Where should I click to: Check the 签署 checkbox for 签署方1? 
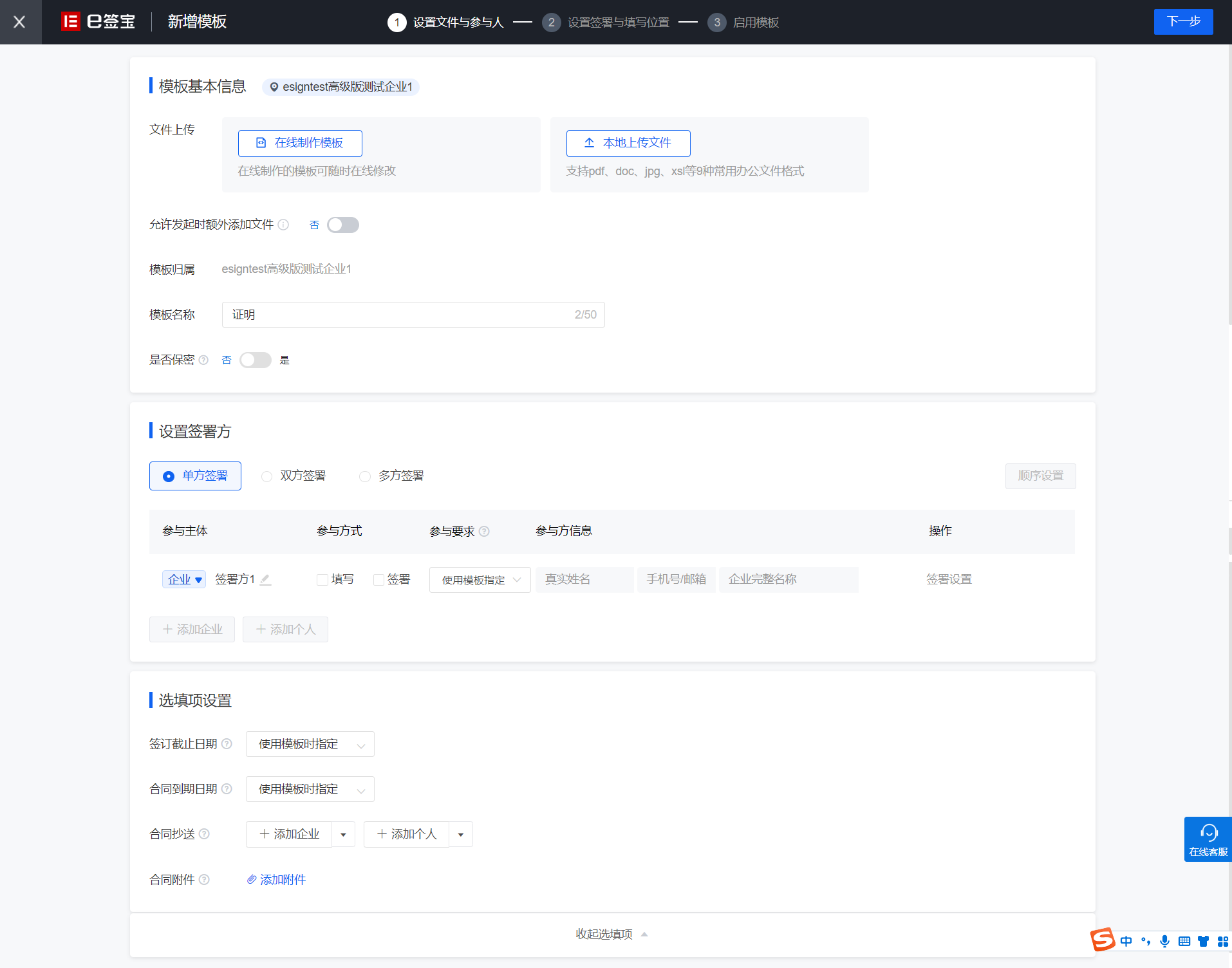[379, 580]
